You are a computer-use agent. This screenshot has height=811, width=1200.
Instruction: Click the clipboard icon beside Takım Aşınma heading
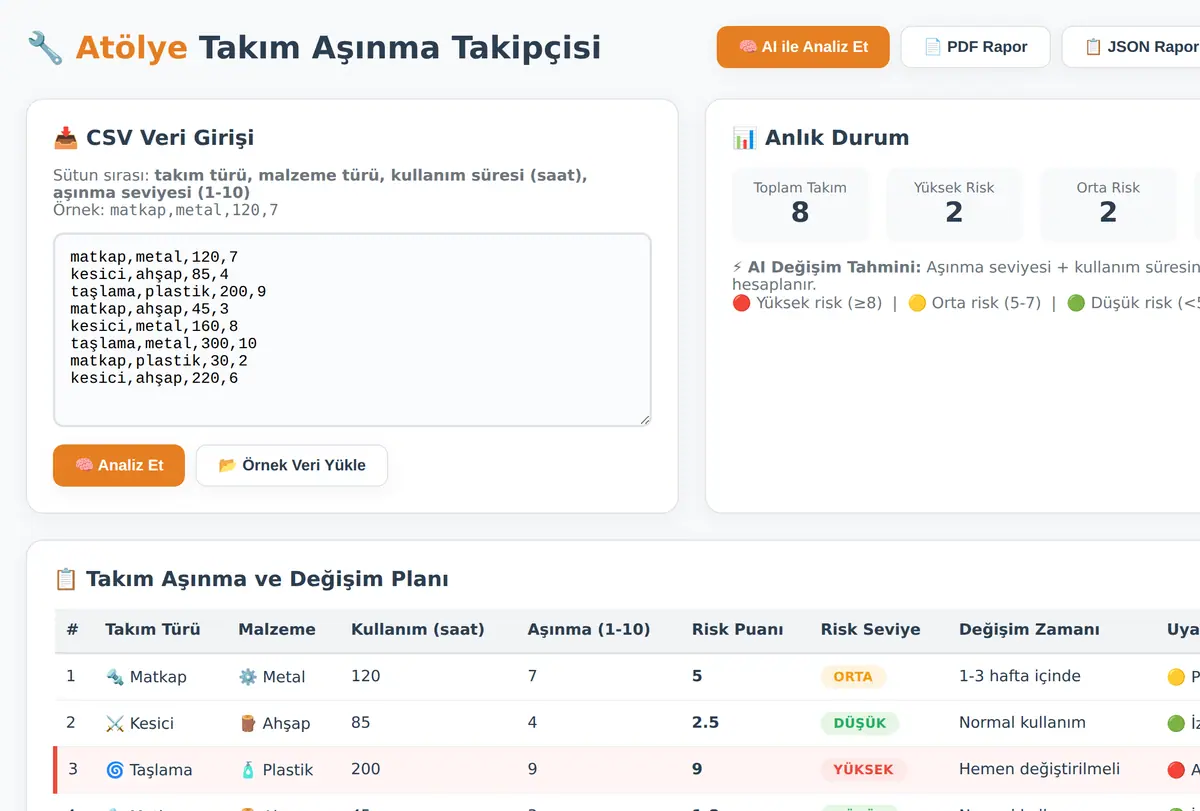(66, 579)
